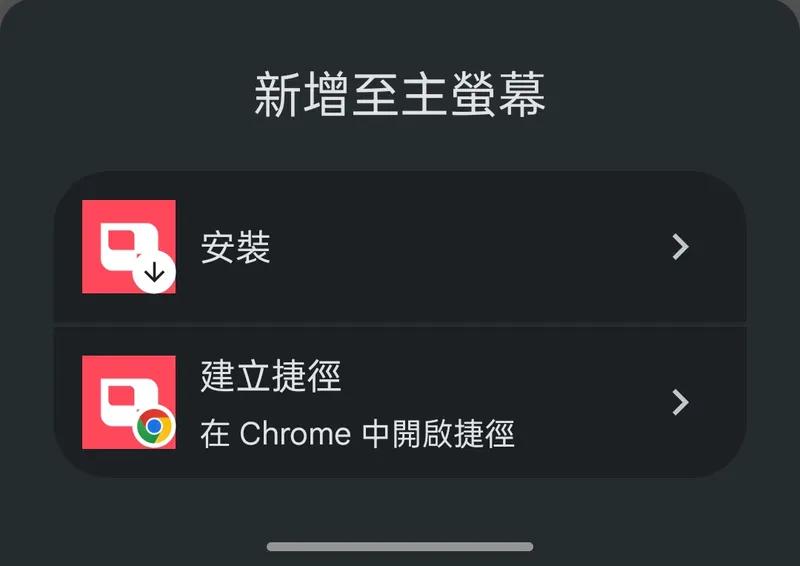Tap the dark sheet background below the options
Viewport: 800px width, 566px height.
click(400, 508)
